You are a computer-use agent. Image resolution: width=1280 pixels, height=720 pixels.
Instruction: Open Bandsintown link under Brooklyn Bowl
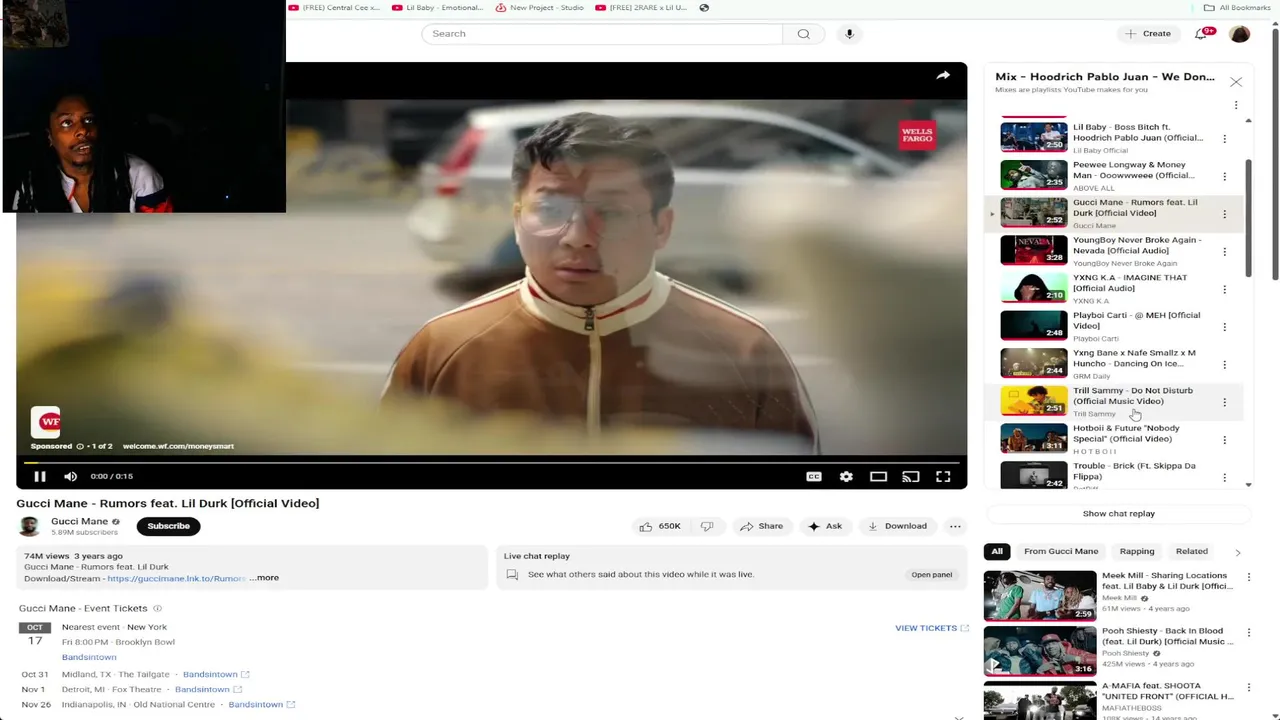[x=89, y=657]
